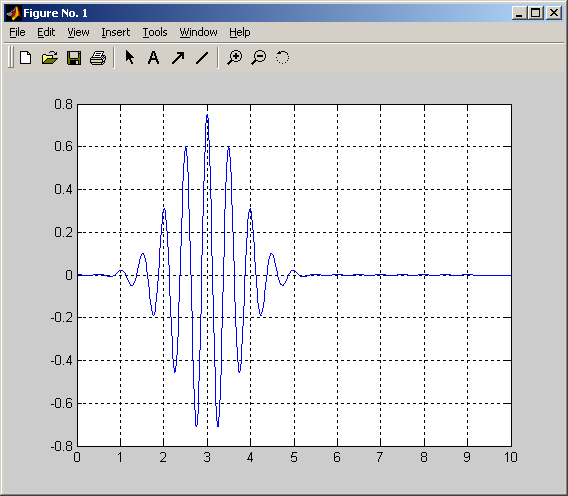The image size is (568, 496).
Task: Open the File menu
Action: click(17, 32)
